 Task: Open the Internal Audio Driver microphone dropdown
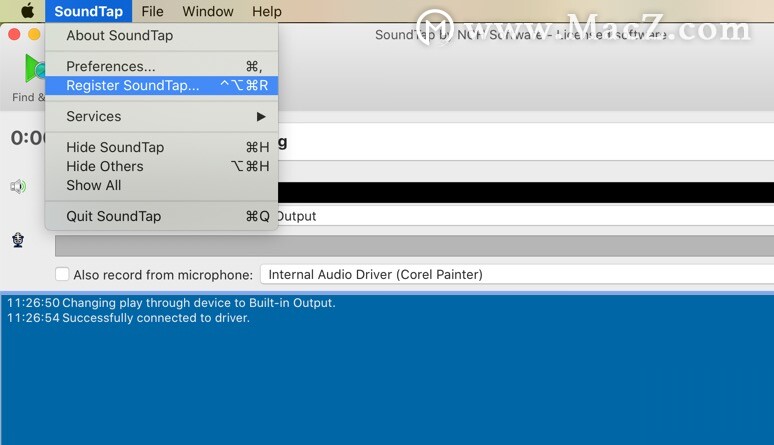[517, 274]
